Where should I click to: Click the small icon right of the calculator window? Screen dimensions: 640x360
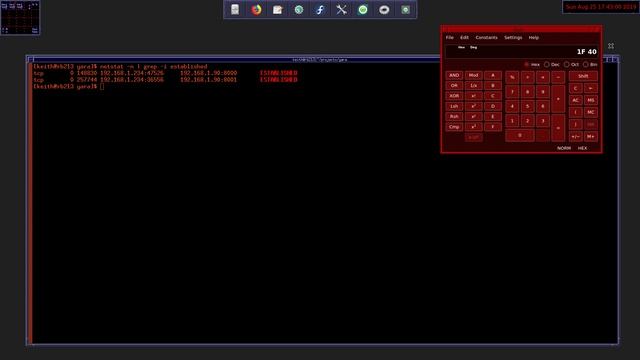pos(611,46)
